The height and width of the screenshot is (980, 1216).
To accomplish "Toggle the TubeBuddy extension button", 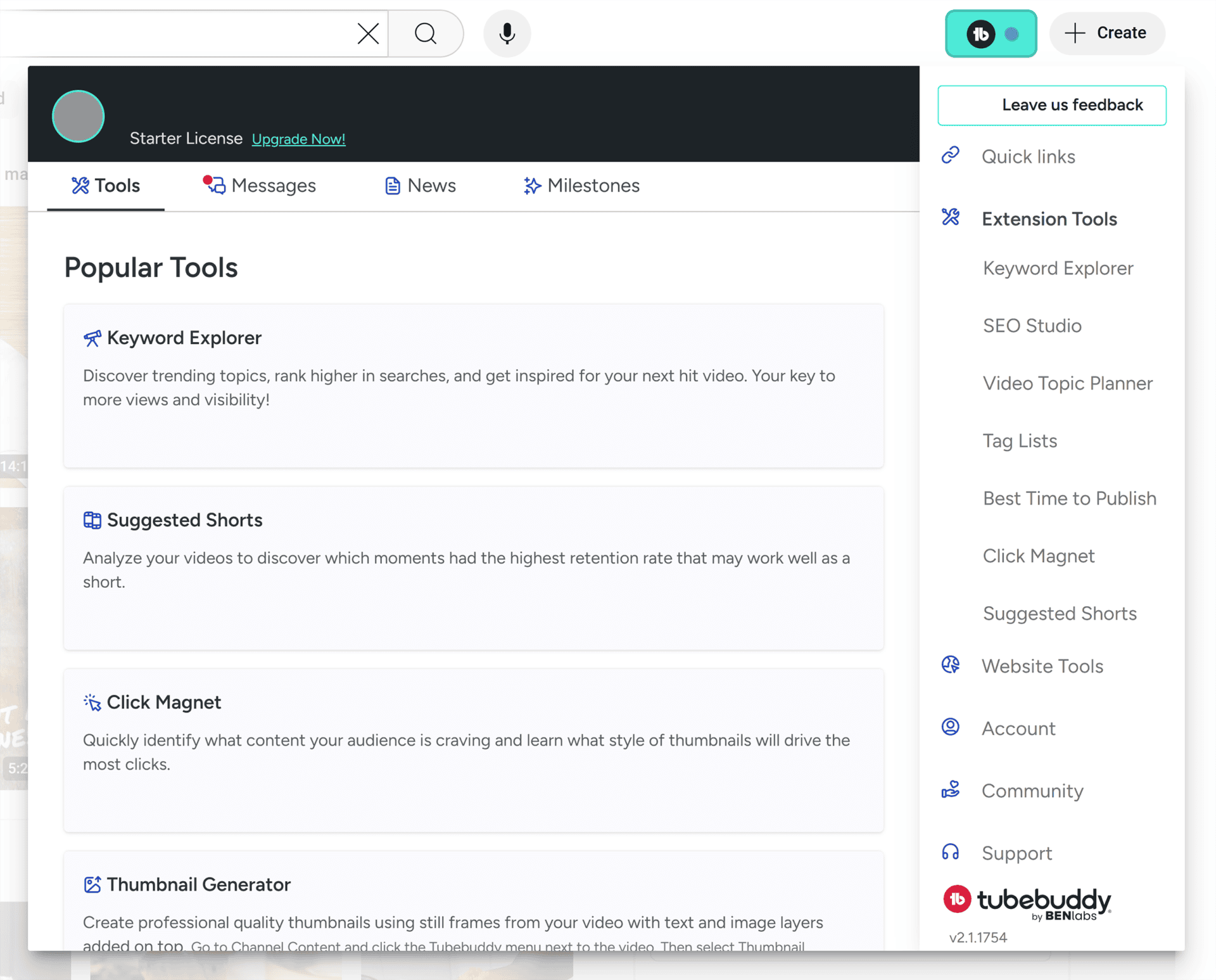I will tap(991, 34).
